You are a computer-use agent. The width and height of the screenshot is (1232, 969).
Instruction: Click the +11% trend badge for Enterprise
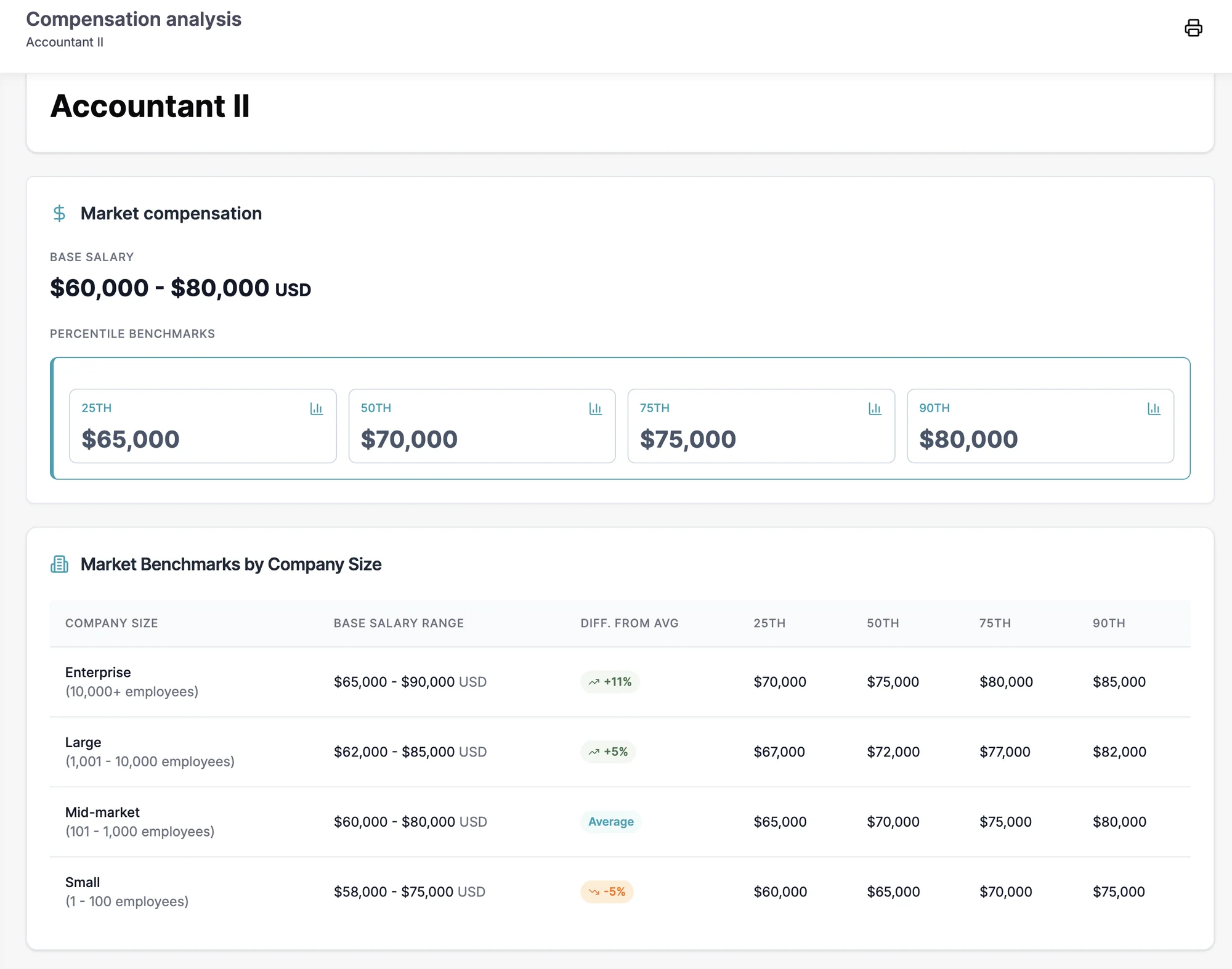pyautogui.click(x=610, y=682)
